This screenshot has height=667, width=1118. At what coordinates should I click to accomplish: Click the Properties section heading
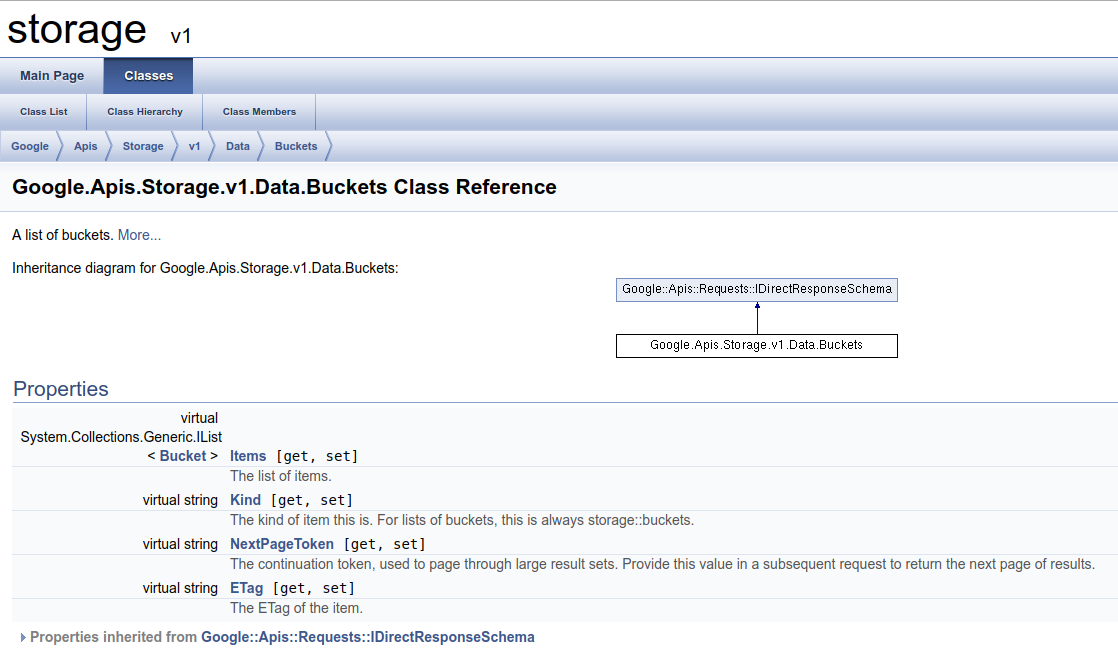[61, 389]
